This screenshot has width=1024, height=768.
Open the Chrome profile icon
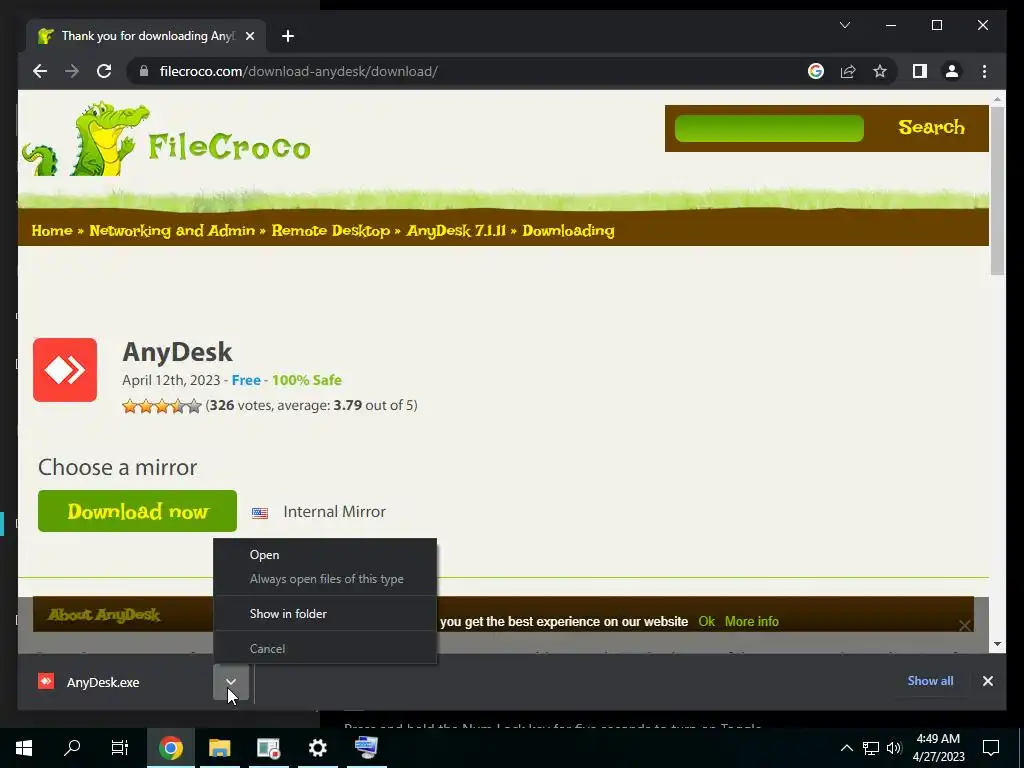pos(952,71)
